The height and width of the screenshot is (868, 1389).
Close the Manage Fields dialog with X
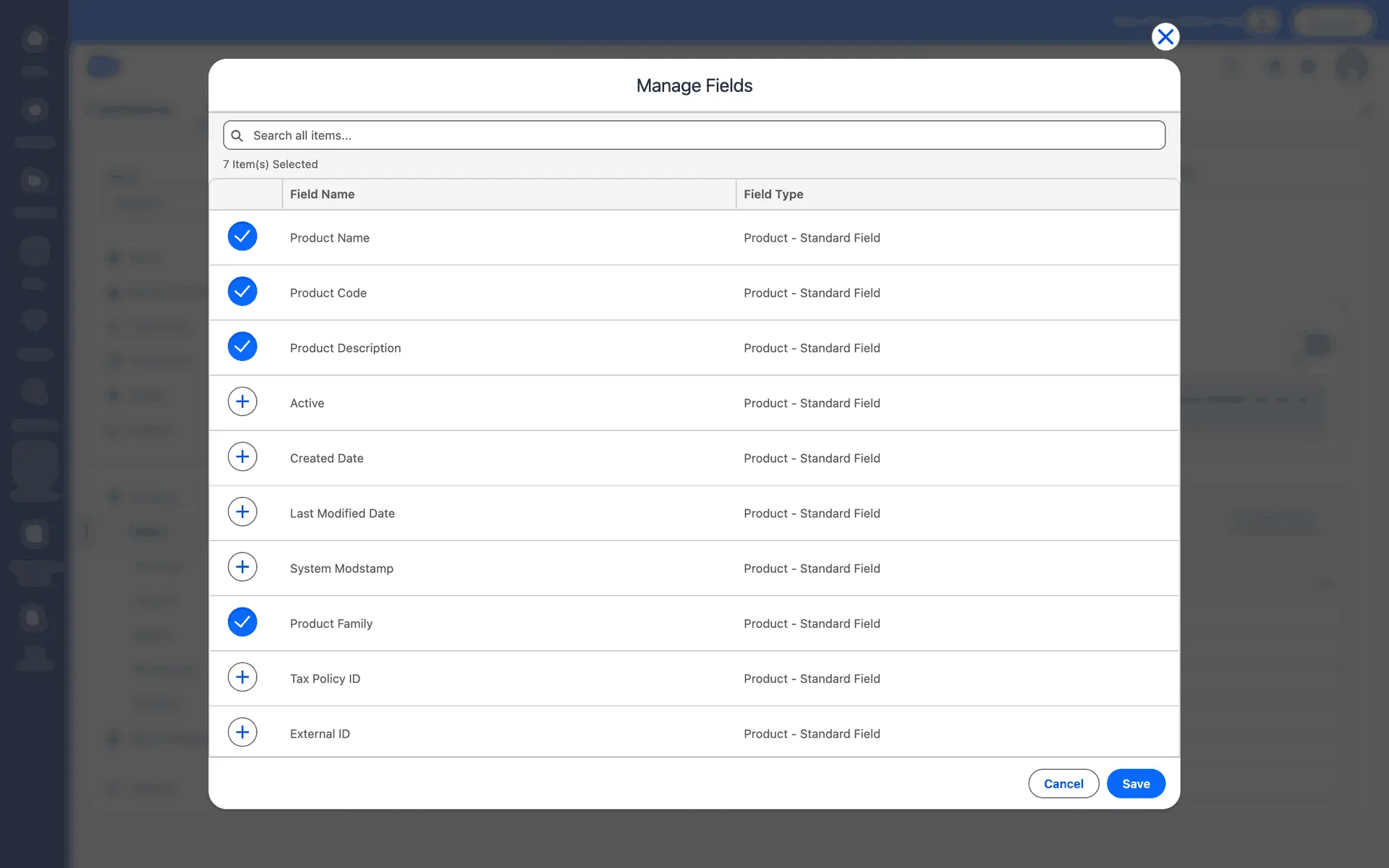tap(1165, 37)
